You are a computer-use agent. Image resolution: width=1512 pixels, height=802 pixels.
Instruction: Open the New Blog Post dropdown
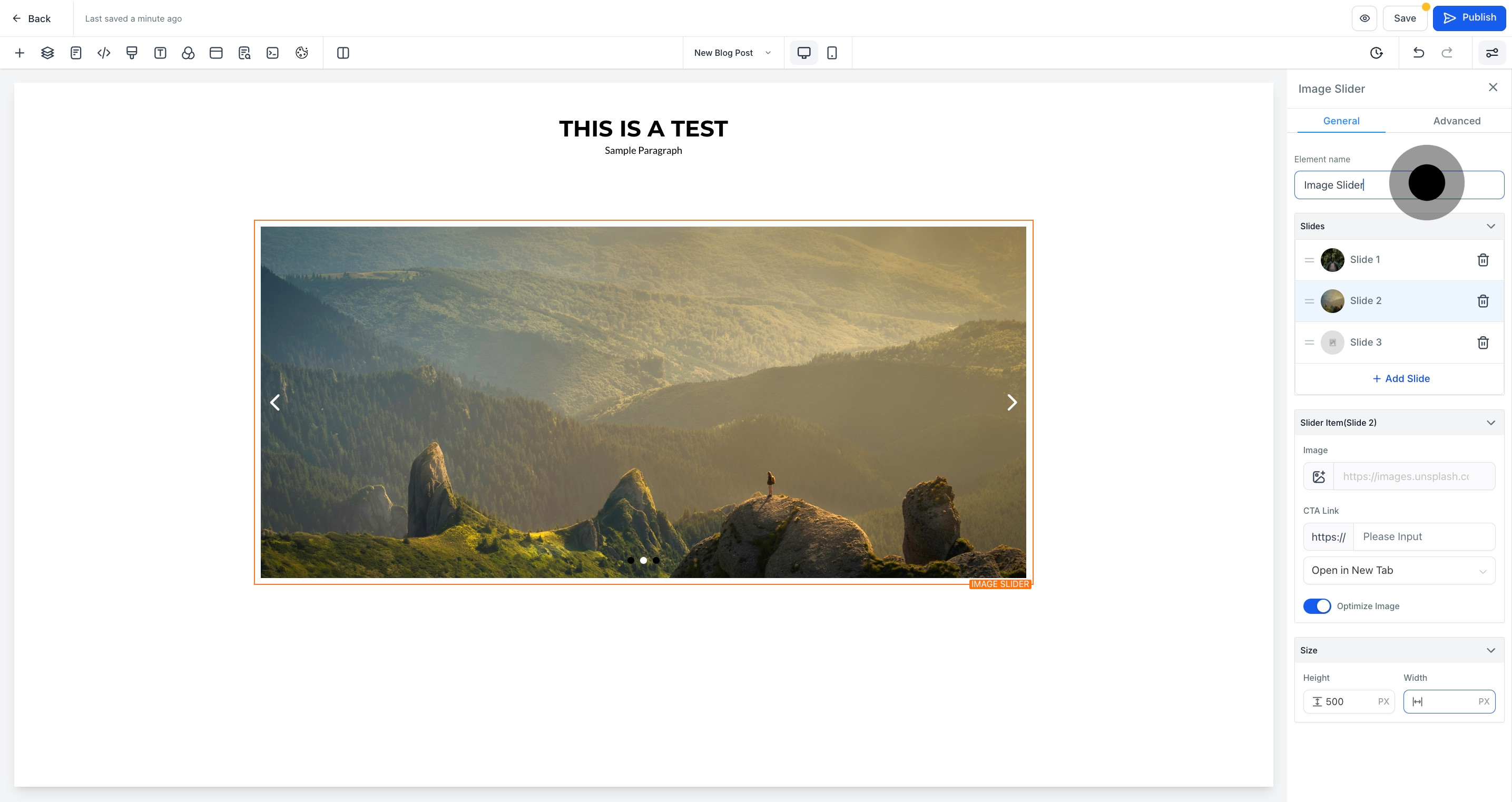click(732, 53)
